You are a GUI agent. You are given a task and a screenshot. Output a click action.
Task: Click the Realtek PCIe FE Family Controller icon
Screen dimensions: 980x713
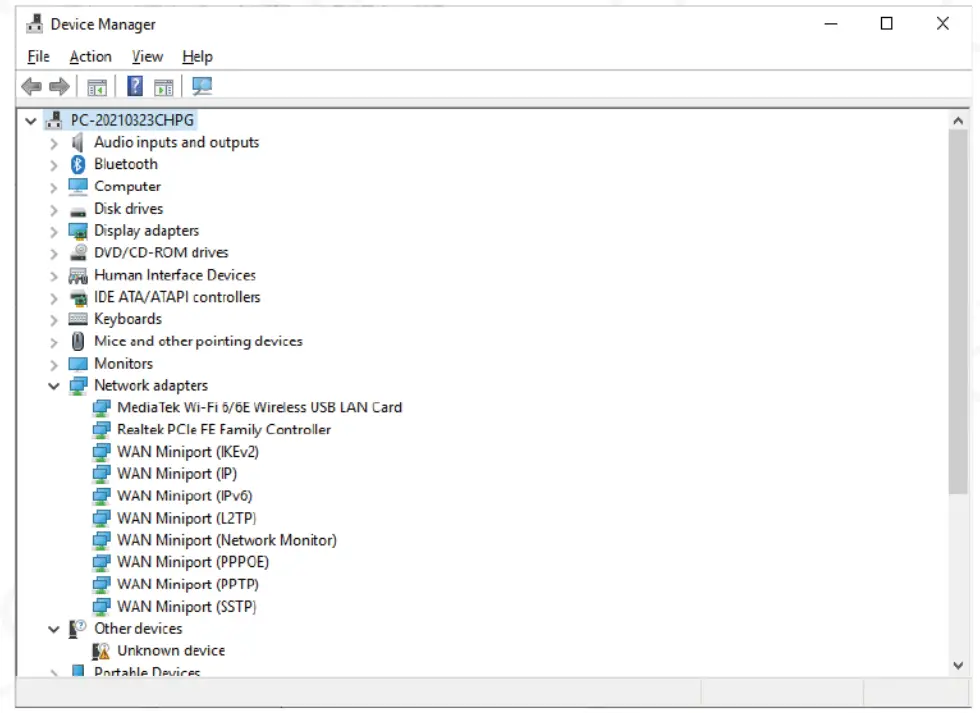[x=101, y=430]
